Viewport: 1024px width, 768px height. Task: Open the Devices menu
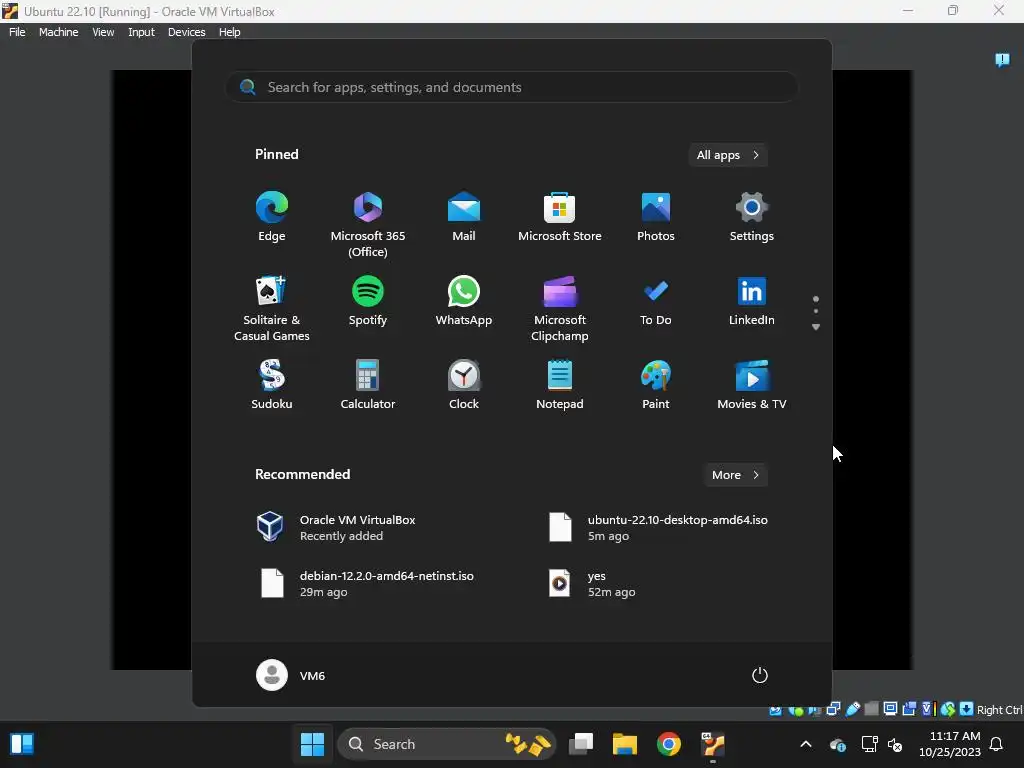(x=187, y=32)
